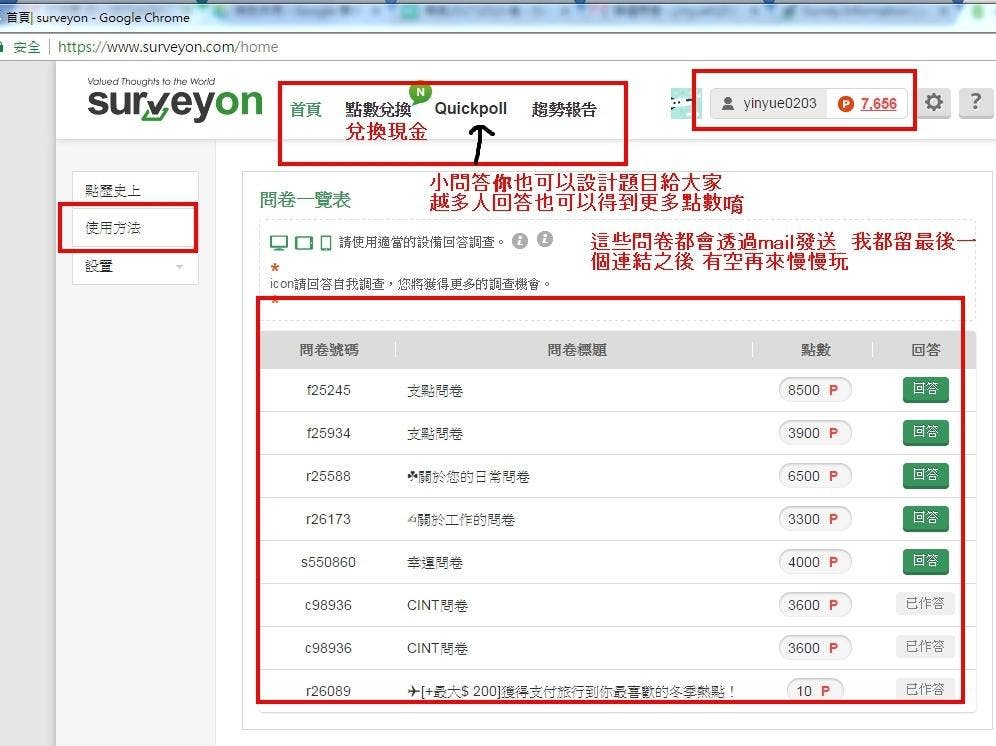The width and height of the screenshot is (996, 746).
Task: Click the 回答 column header
Action: [x=925, y=349]
